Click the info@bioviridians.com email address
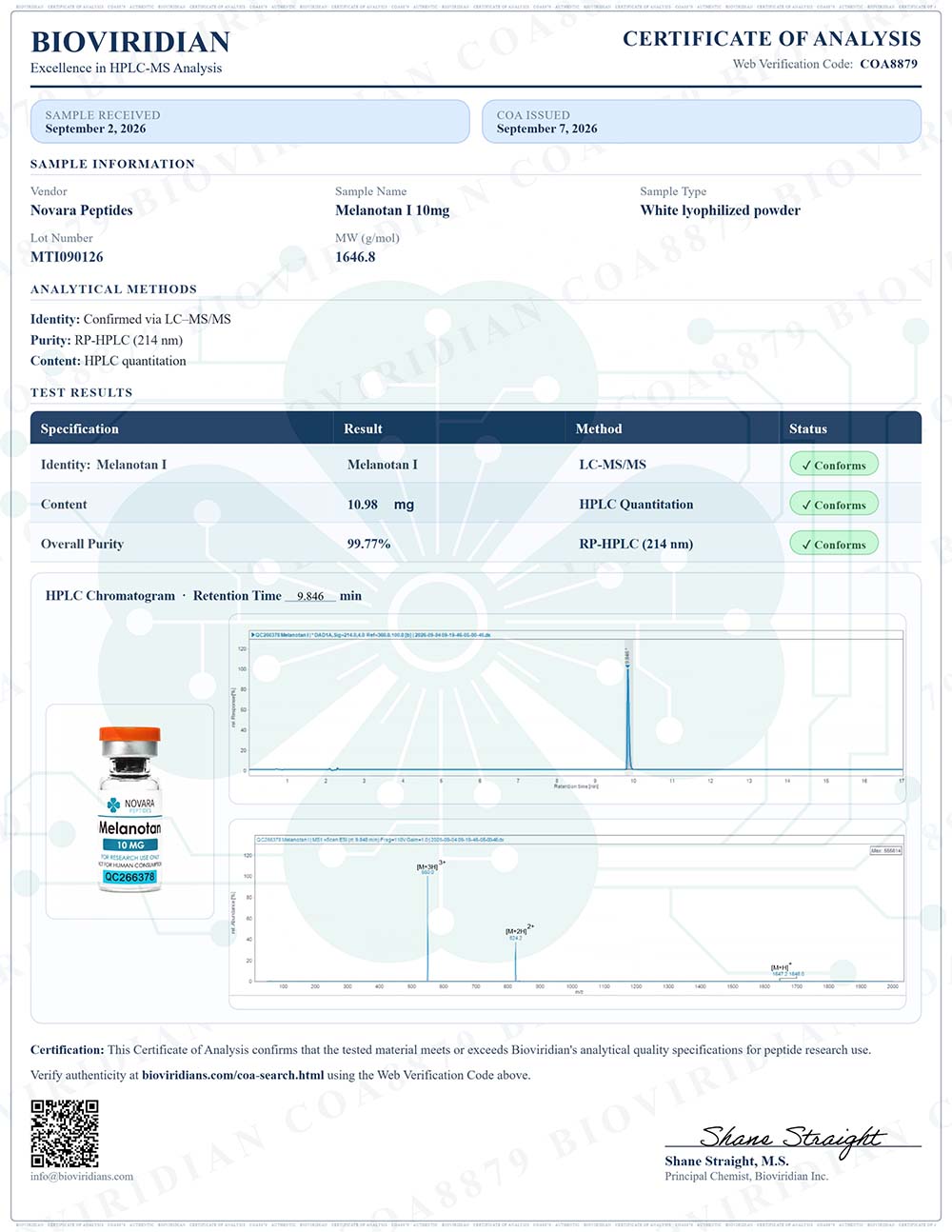Viewport: 952px width, 1232px height. click(82, 1176)
